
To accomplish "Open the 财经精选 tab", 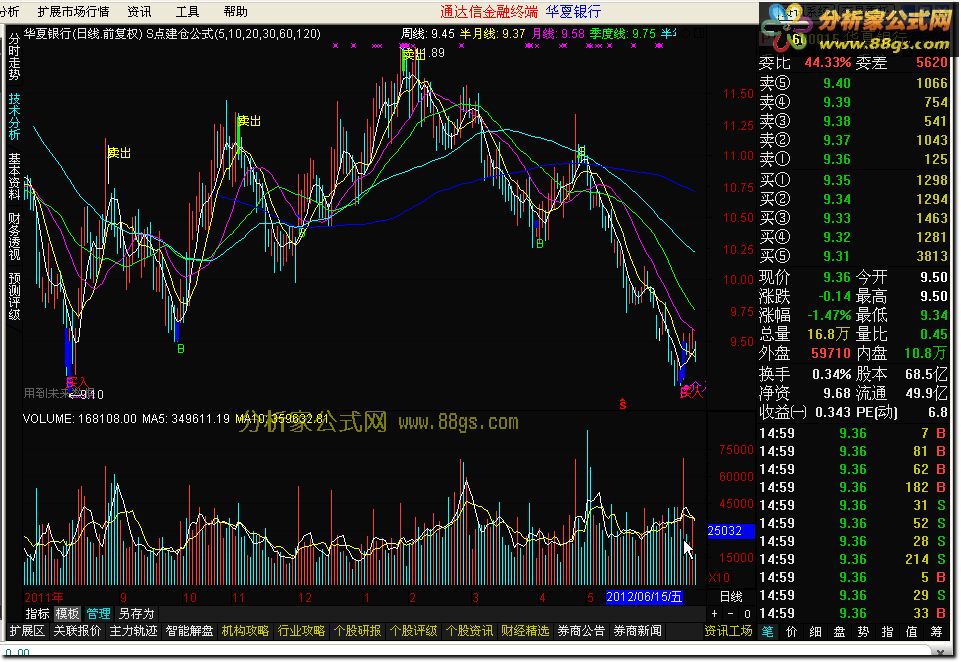I will [525, 631].
